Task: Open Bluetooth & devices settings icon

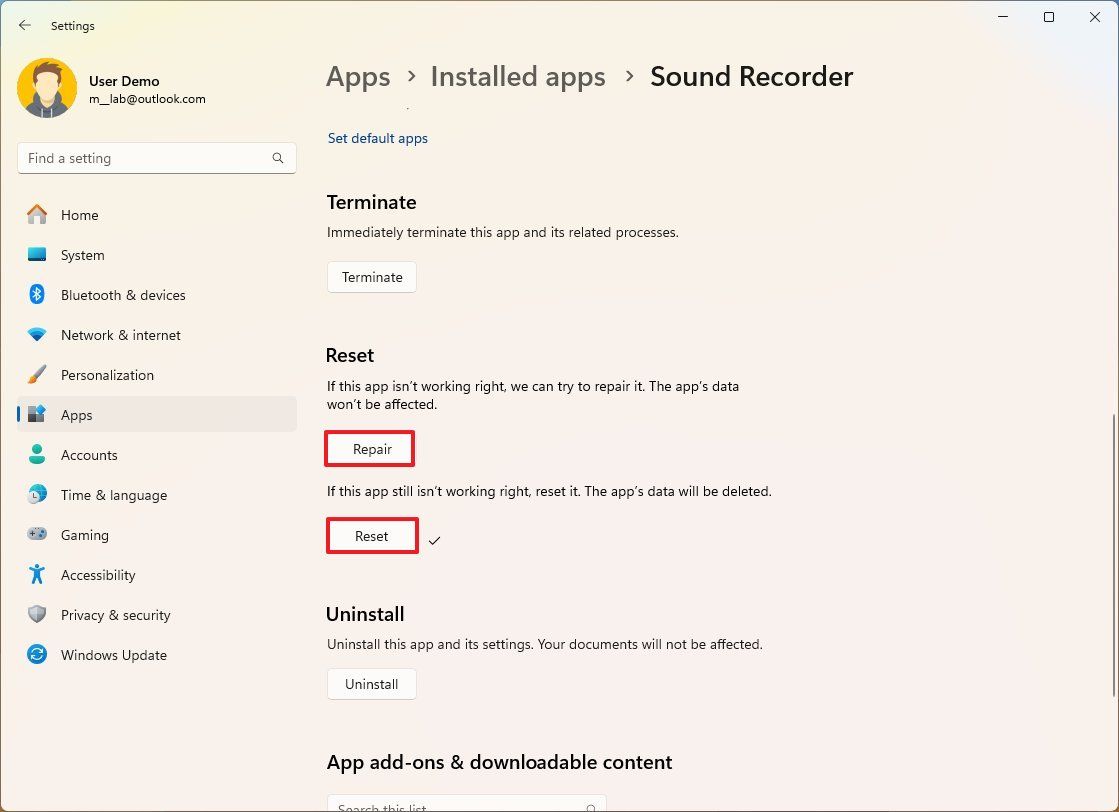Action: (x=37, y=295)
